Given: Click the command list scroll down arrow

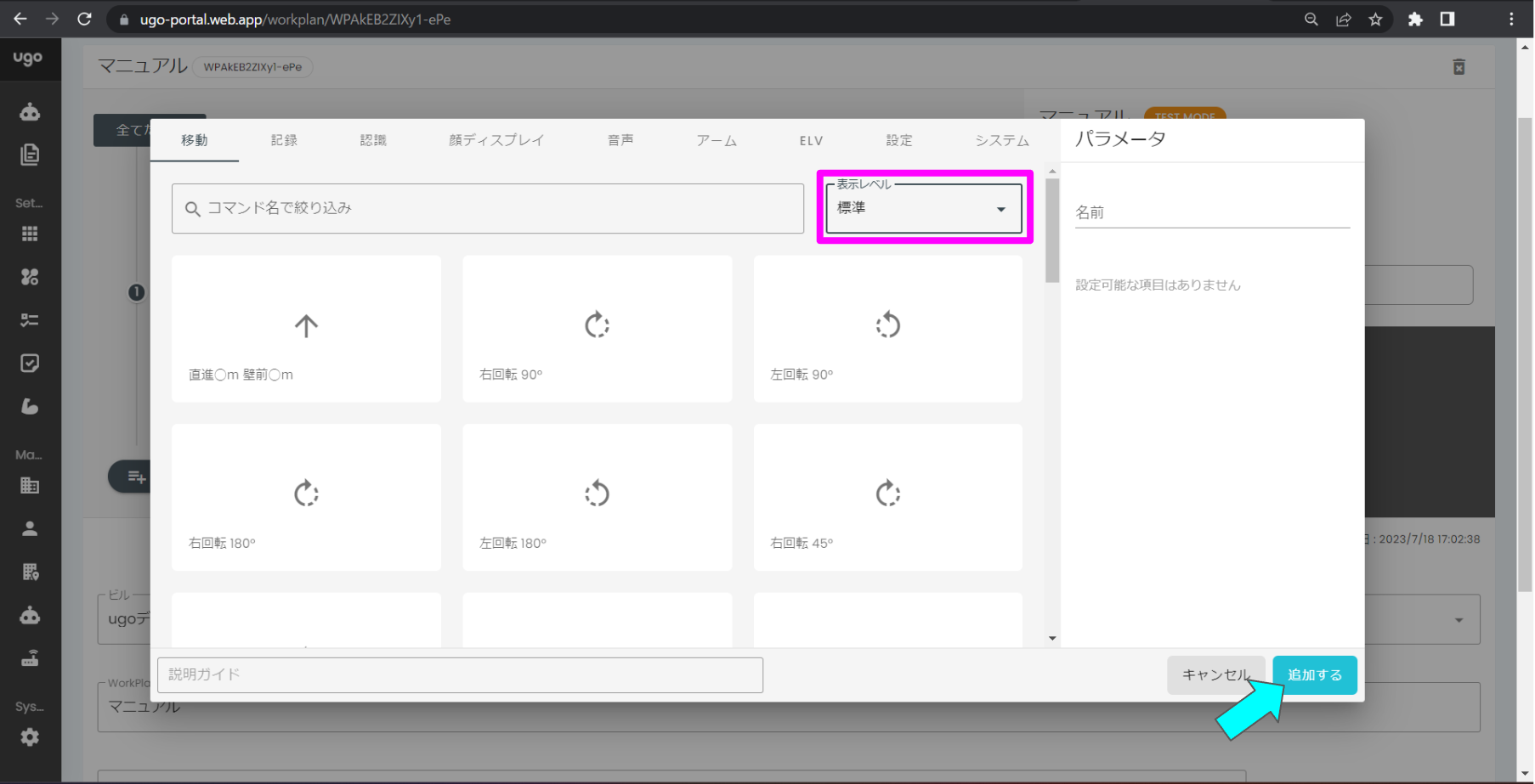Looking at the screenshot, I should click(1052, 638).
